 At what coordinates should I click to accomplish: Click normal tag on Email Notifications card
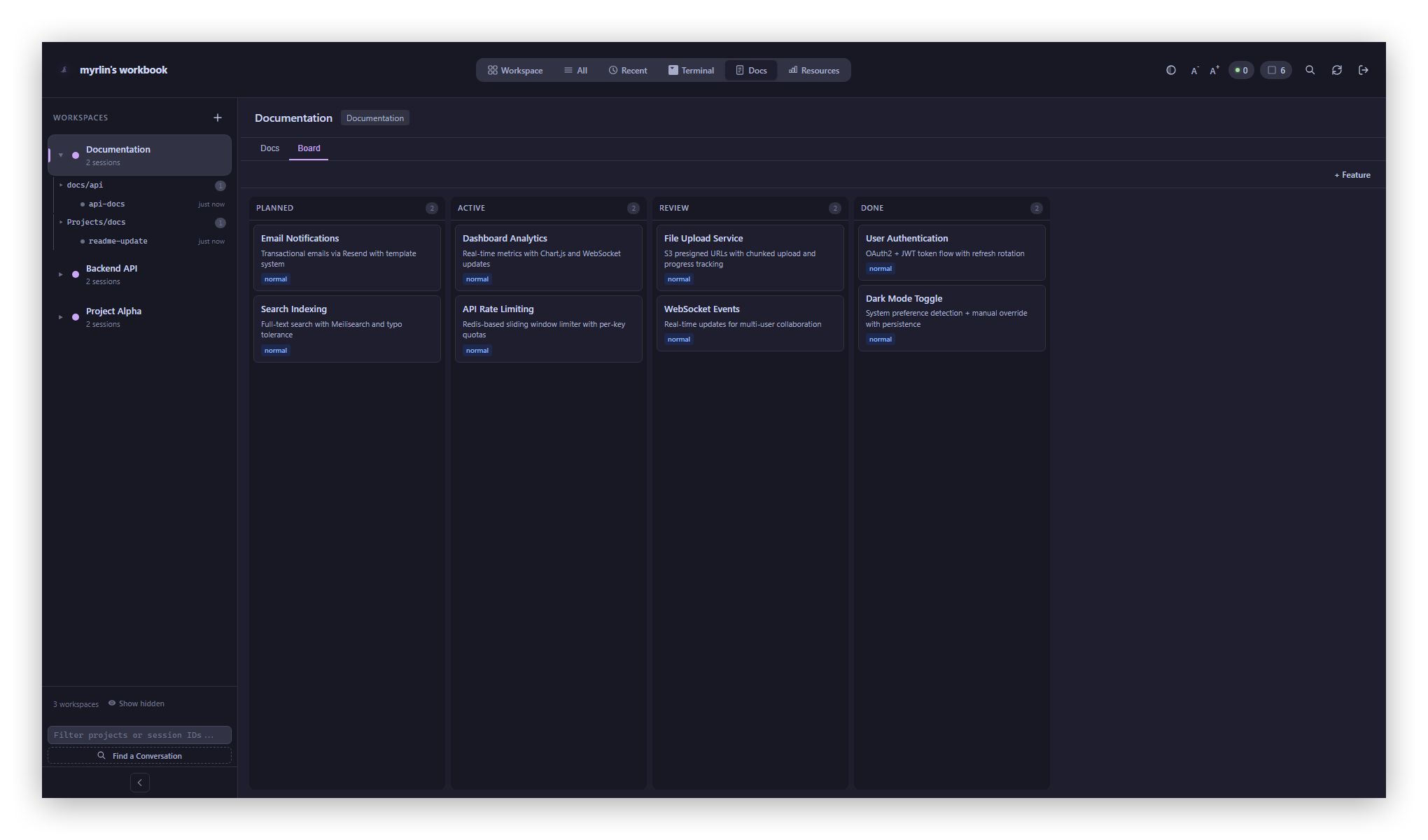click(276, 279)
